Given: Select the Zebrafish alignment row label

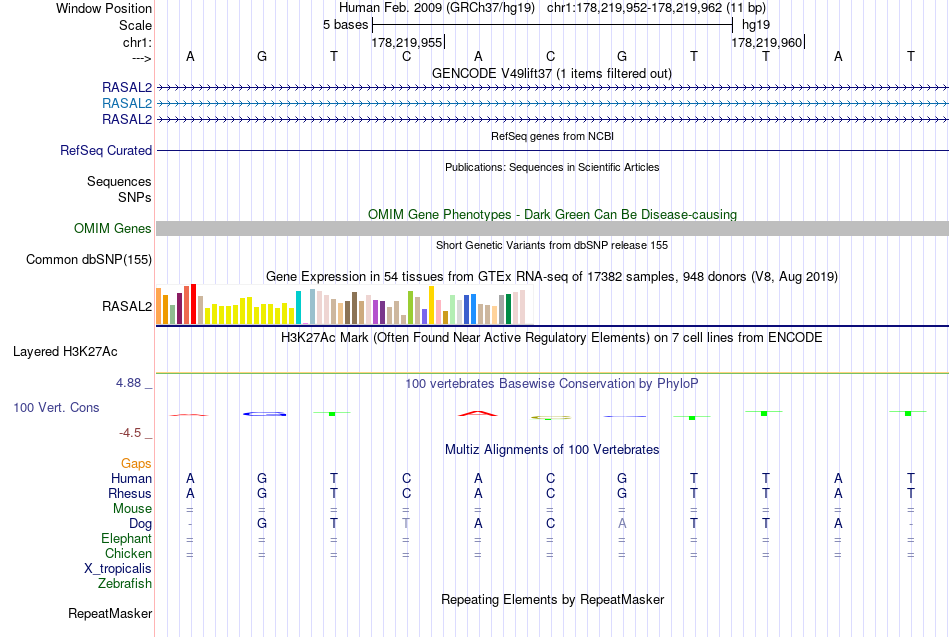Looking at the screenshot, I should tap(125, 584).
